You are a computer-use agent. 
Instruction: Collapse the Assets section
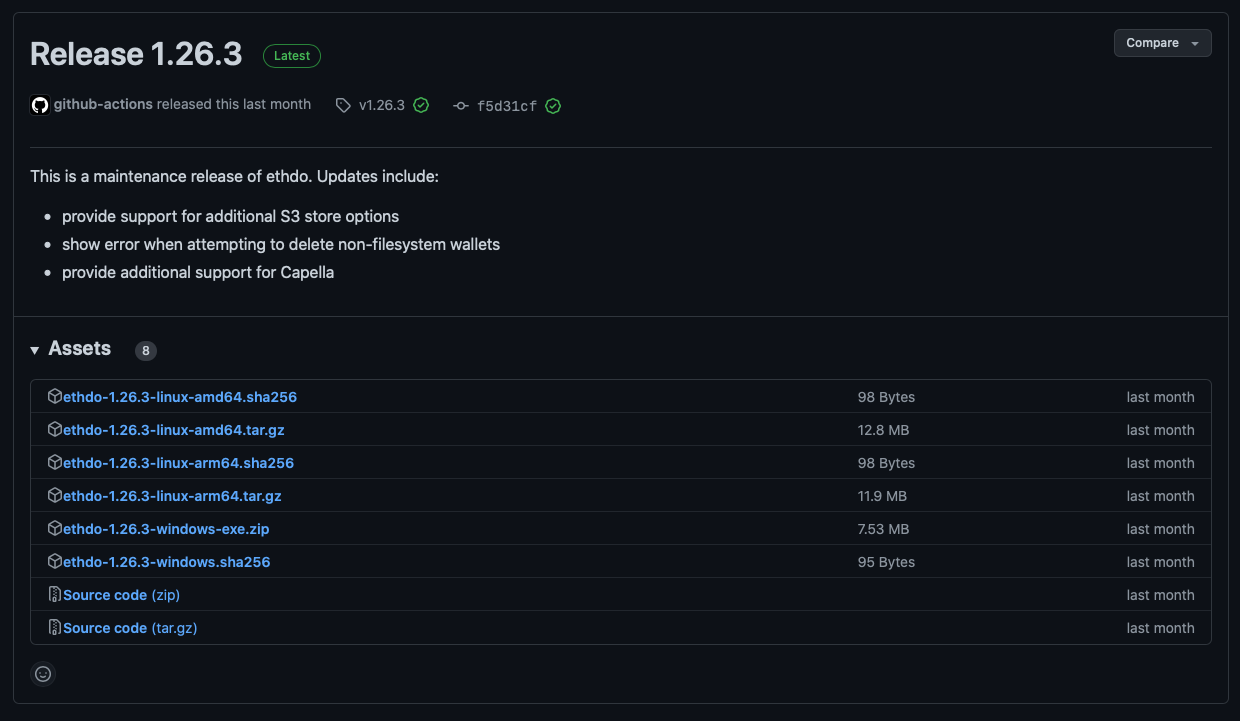pyautogui.click(x=35, y=350)
